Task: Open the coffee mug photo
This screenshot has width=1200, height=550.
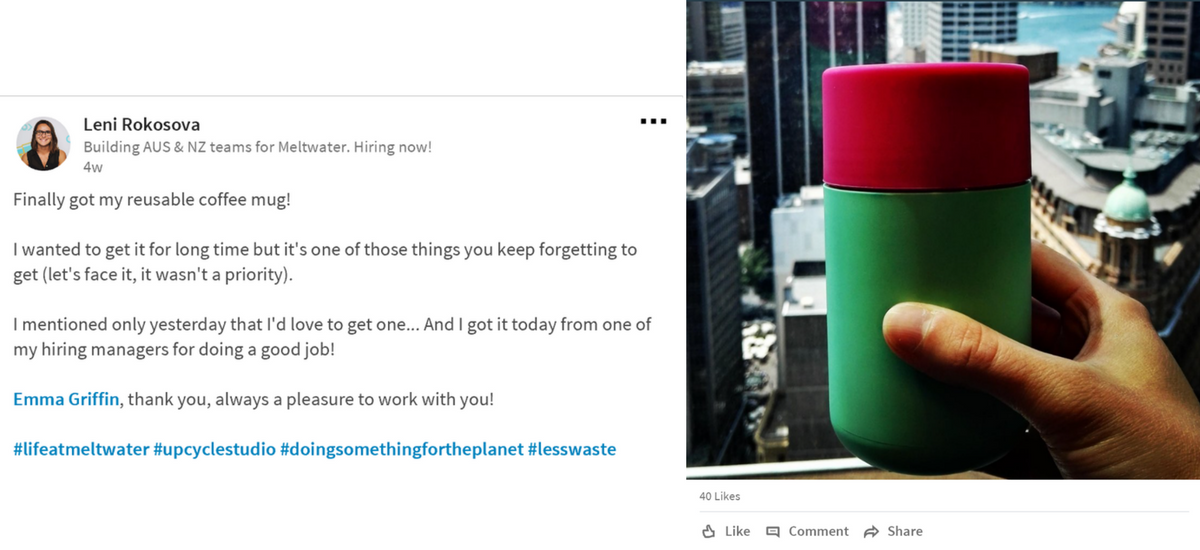Action: click(943, 240)
